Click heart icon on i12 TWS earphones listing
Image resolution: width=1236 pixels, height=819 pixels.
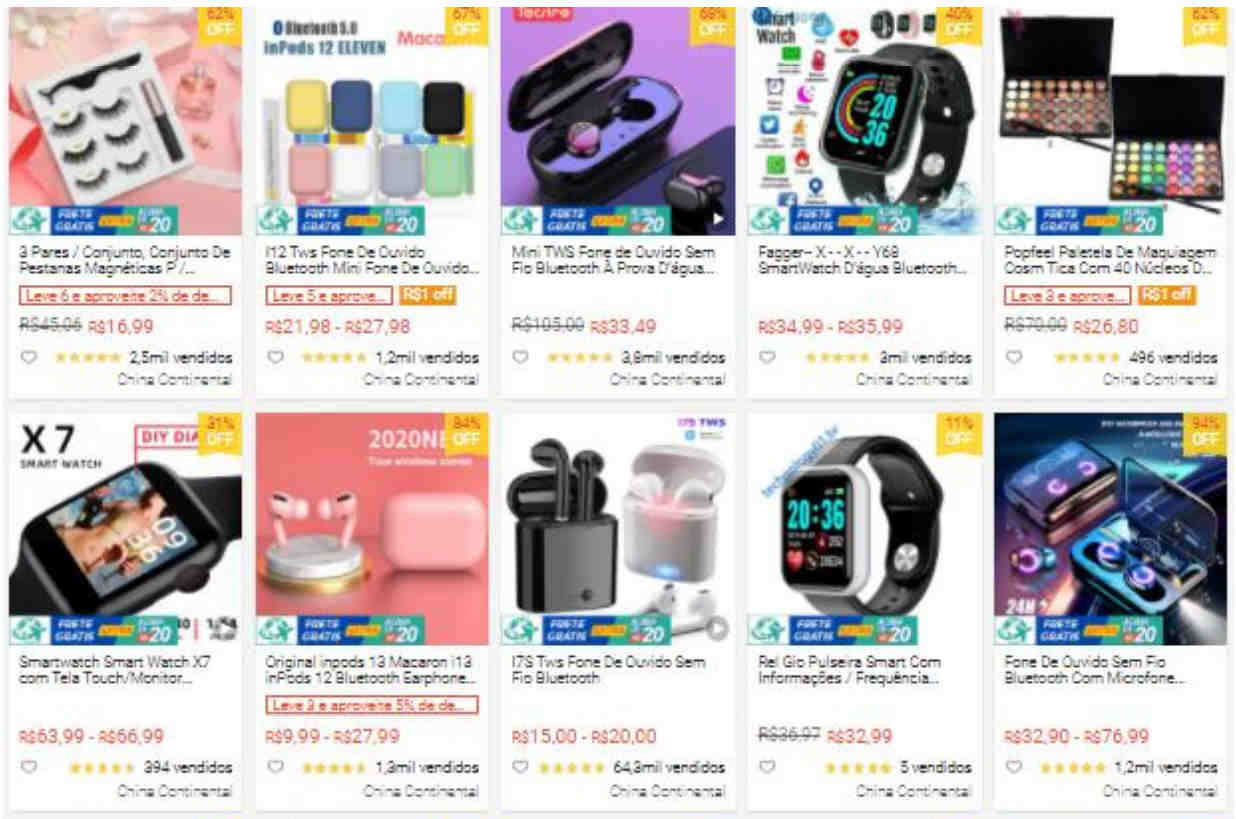pyautogui.click(x=275, y=357)
